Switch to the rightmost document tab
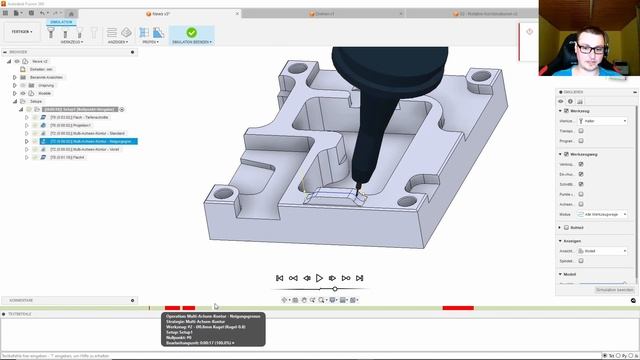The image size is (640, 360). tap(486, 13)
